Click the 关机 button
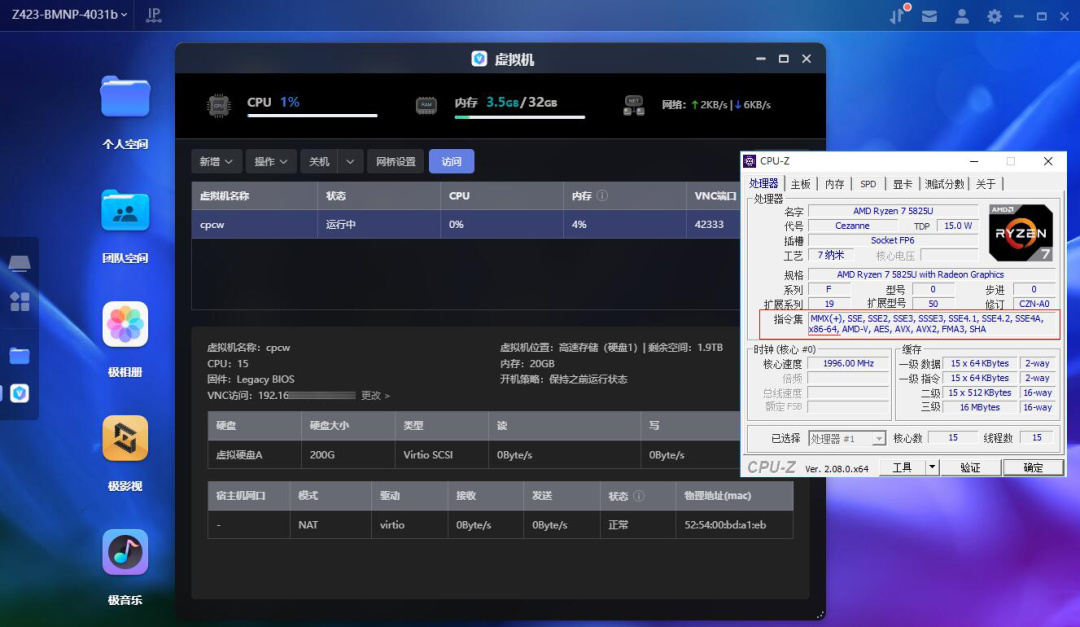1080x627 pixels. coord(319,161)
